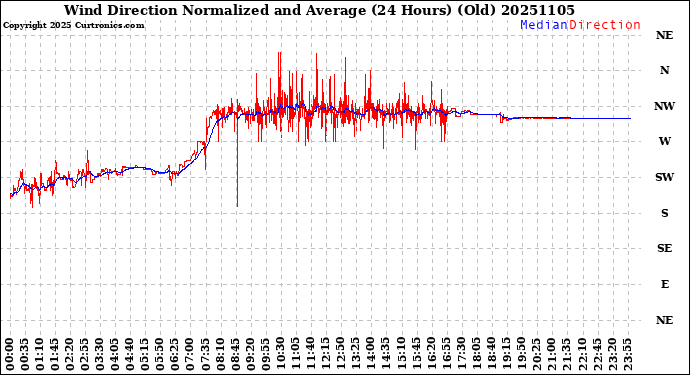Click the blue Median legend label
Screen dimensions: 690x375
(544, 25)
